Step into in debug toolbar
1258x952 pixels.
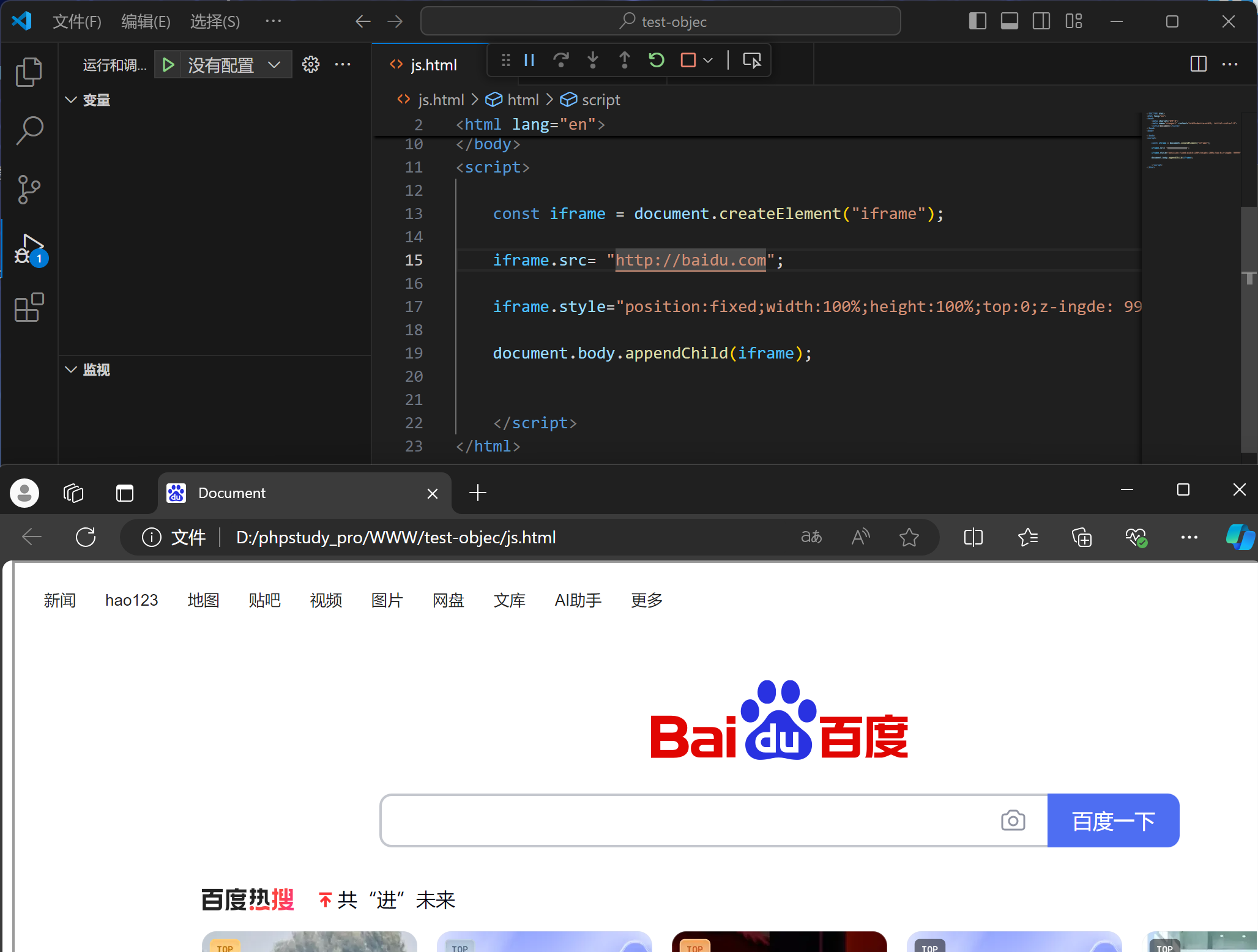coord(592,60)
